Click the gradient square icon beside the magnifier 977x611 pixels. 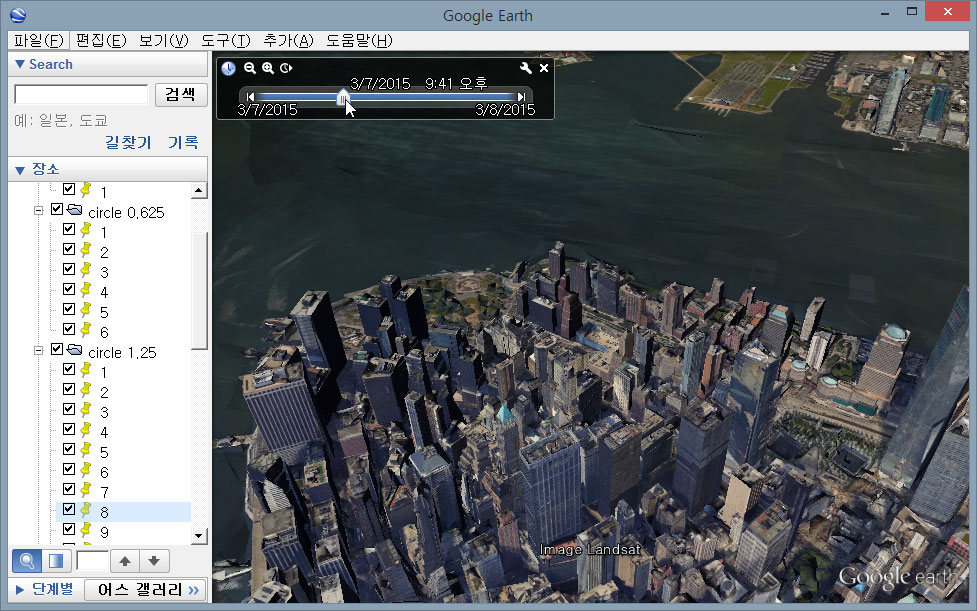point(56,561)
